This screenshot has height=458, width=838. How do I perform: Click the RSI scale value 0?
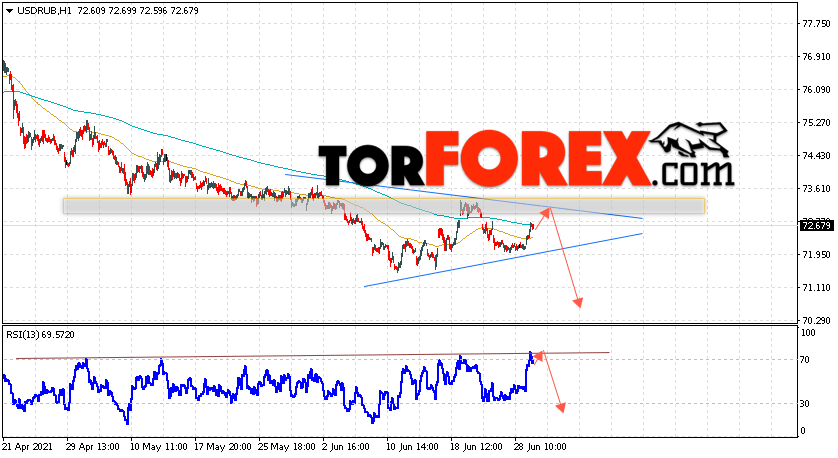click(x=802, y=431)
